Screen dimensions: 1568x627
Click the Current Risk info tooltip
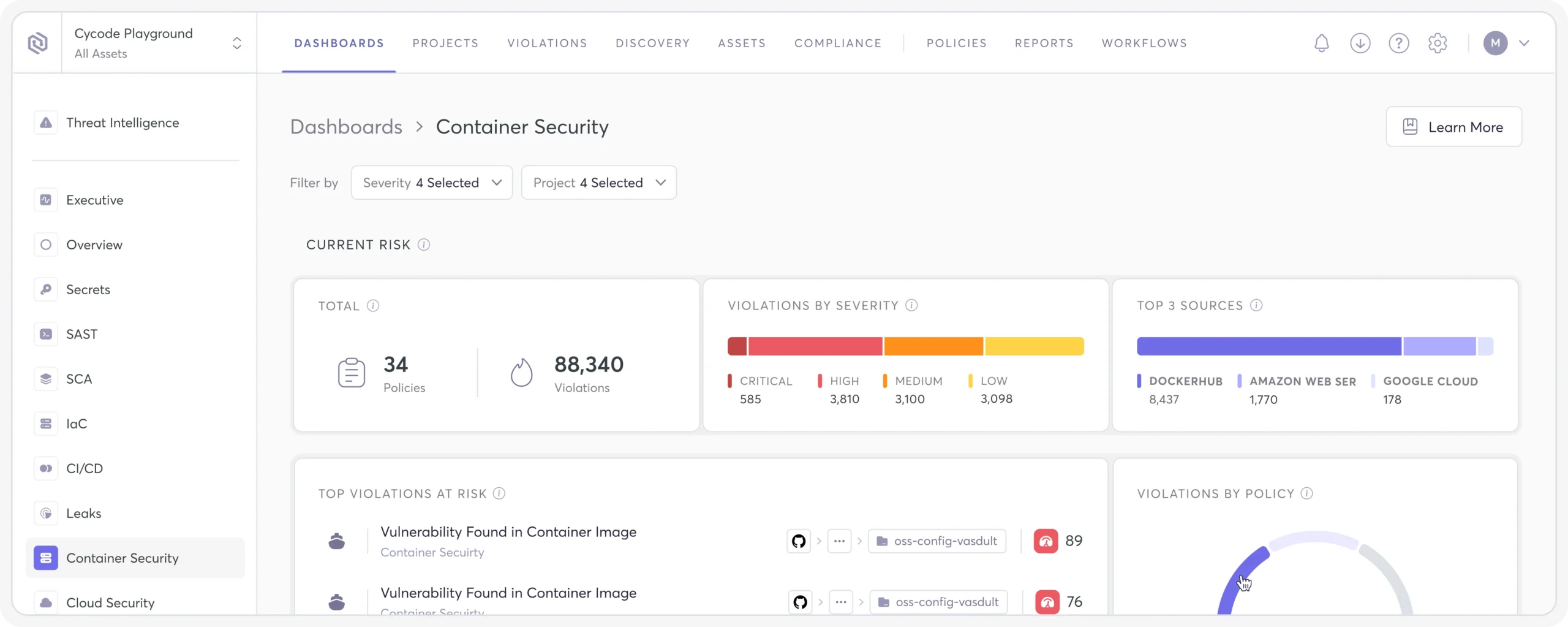coord(425,245)
